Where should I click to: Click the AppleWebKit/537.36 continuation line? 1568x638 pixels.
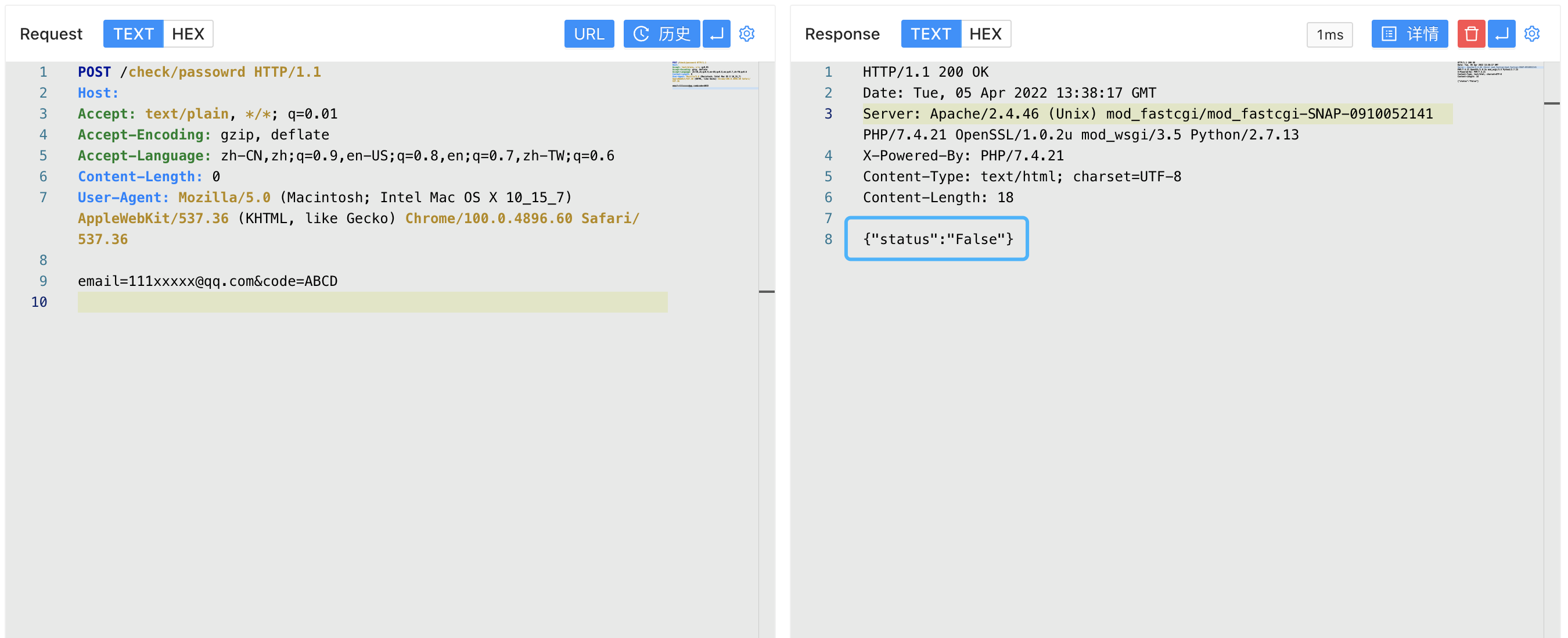(x=358, y=218)
